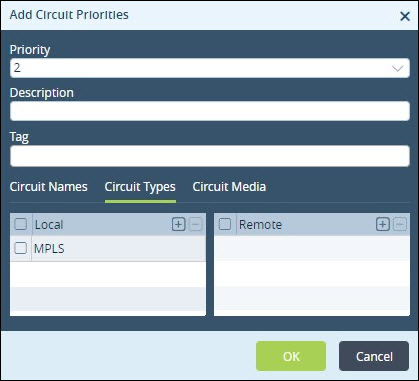Open the Circuit Media tab

[x=229, y=187]
